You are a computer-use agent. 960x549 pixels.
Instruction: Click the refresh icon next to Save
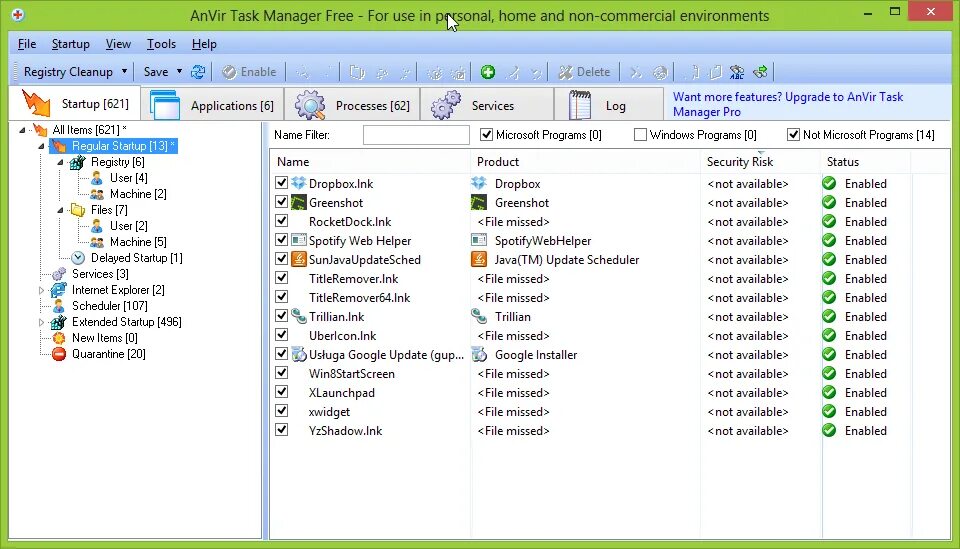(198, 72)
